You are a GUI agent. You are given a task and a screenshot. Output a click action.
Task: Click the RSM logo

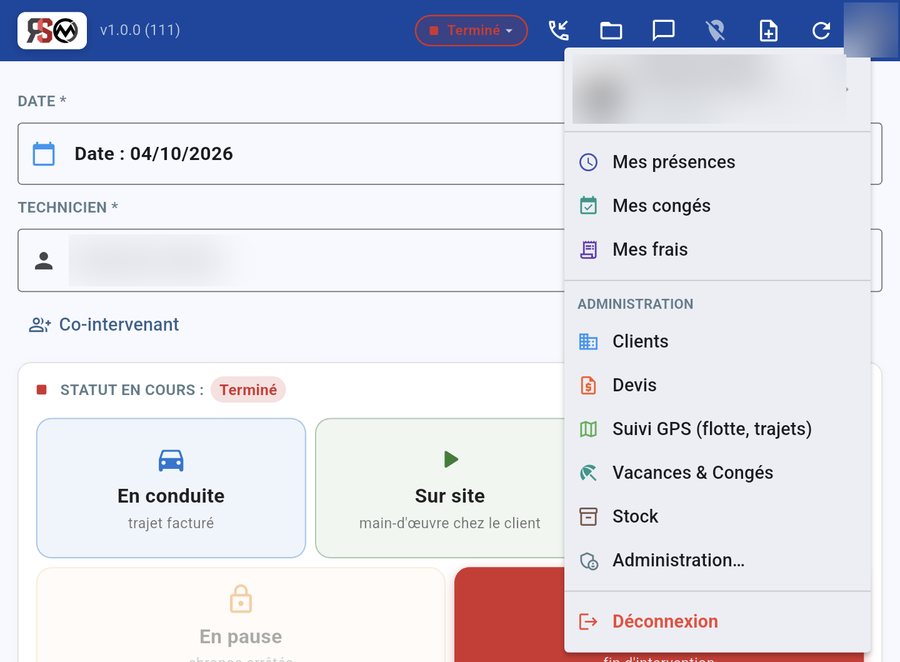[52, 30]
